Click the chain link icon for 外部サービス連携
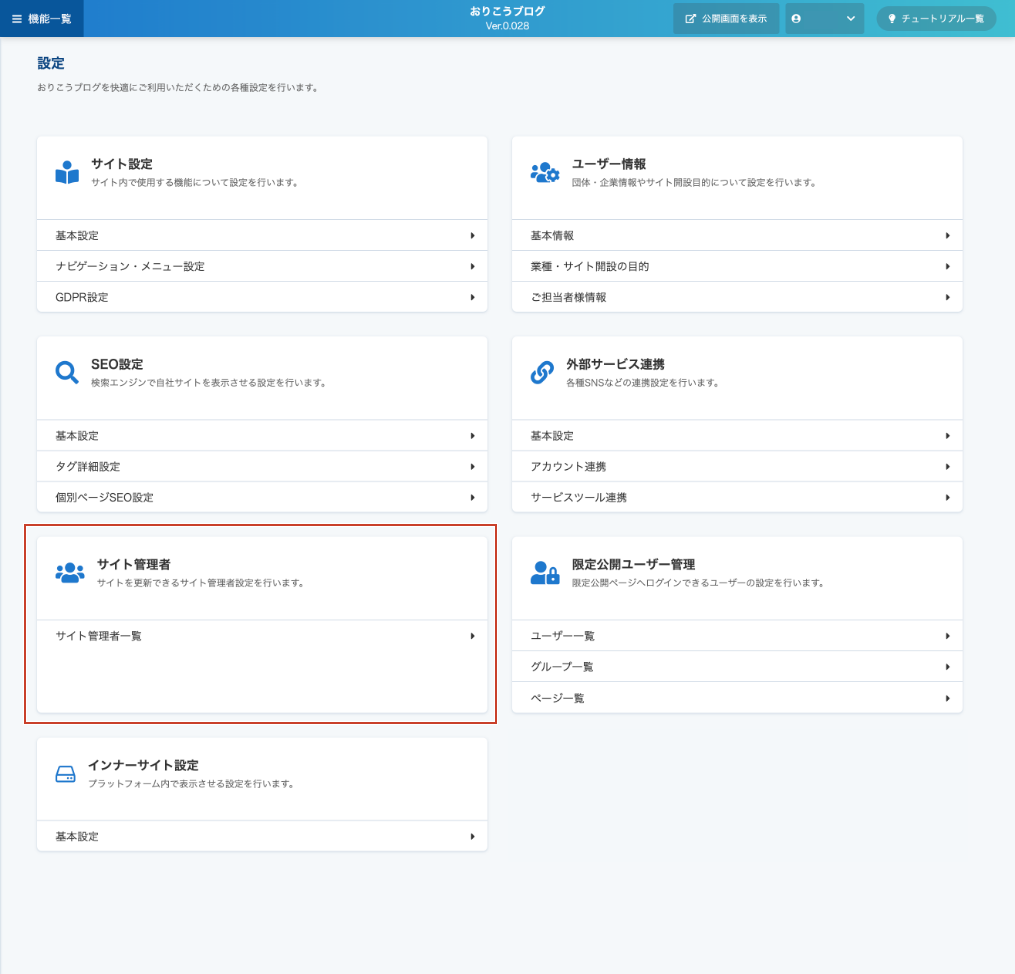Screen dimensions: 1015x974 pos(542,373)
